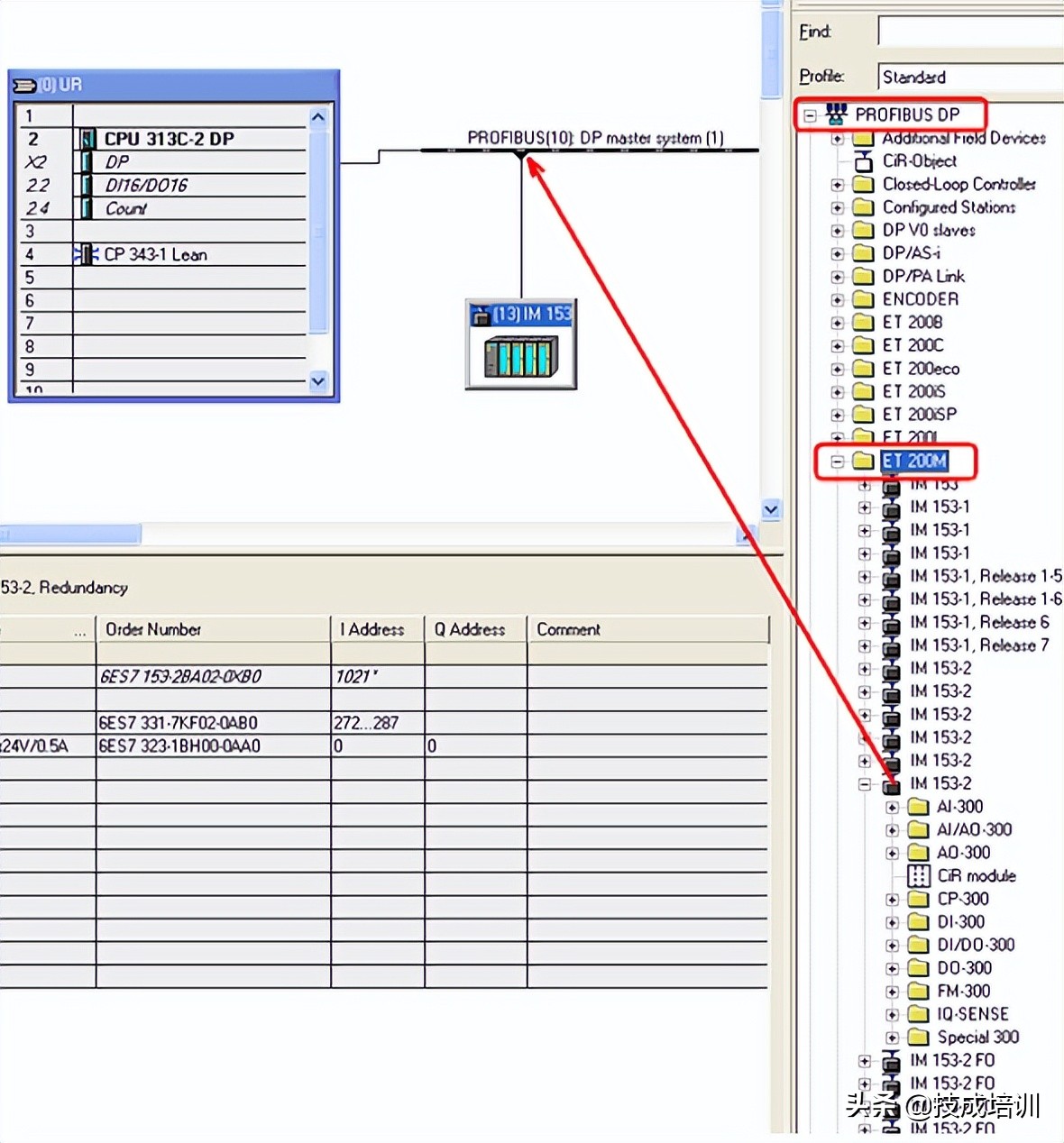The width and height of the screenshot is (1064, 1143).
Task: Click the UR rack scroll-up arrow
Action: (317, 117)
